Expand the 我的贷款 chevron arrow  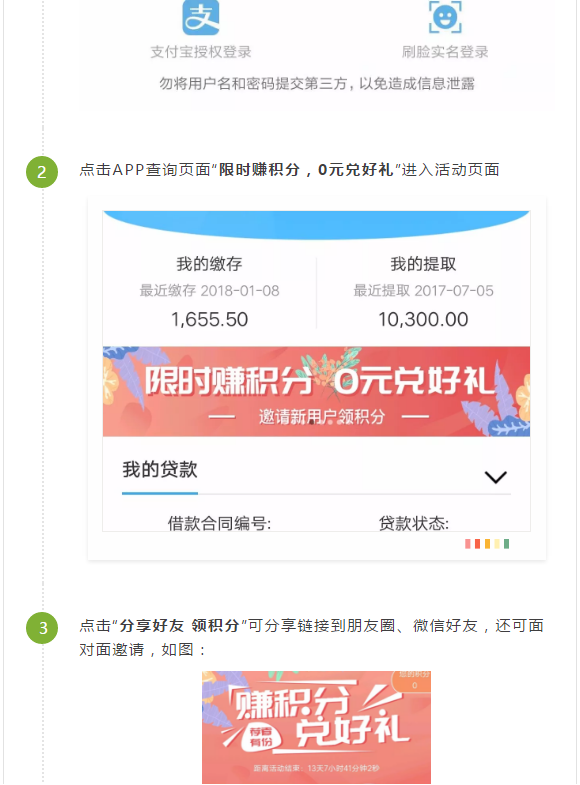click(495, 477)
